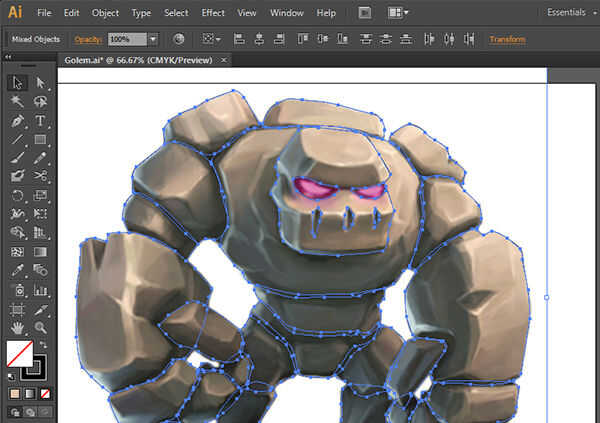The width and height of the screenshot is (600, 423).
Task: Enable Draw Behind mode
Action: click(30, 412)
